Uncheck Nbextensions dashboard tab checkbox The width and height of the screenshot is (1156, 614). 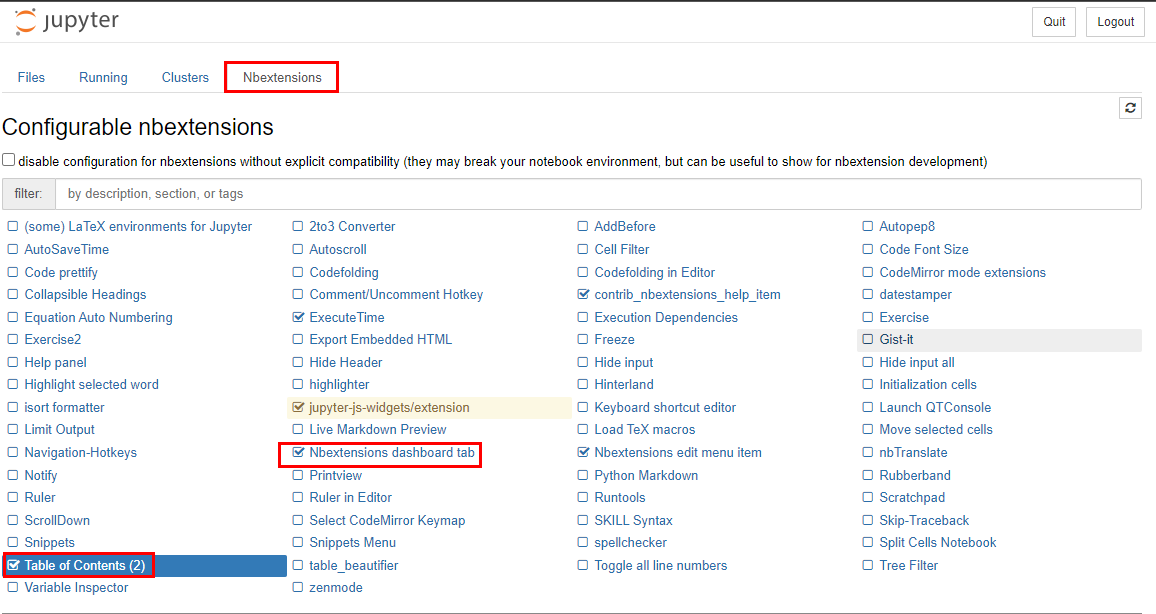(x=298, y=453)
